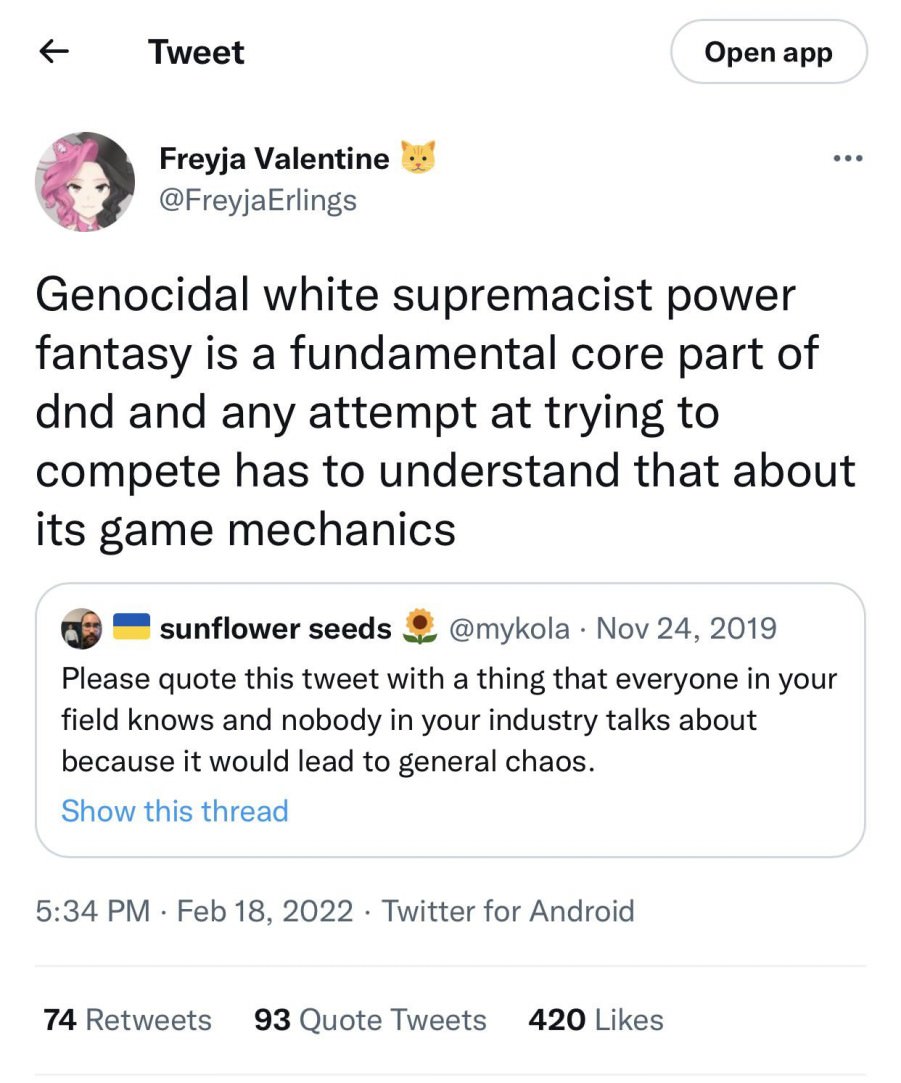The width and height of the screenshot is (901, 1083).
Task: Click the Freyja Valentine display name
Action: pyautogui.click(x=274, y=159)
